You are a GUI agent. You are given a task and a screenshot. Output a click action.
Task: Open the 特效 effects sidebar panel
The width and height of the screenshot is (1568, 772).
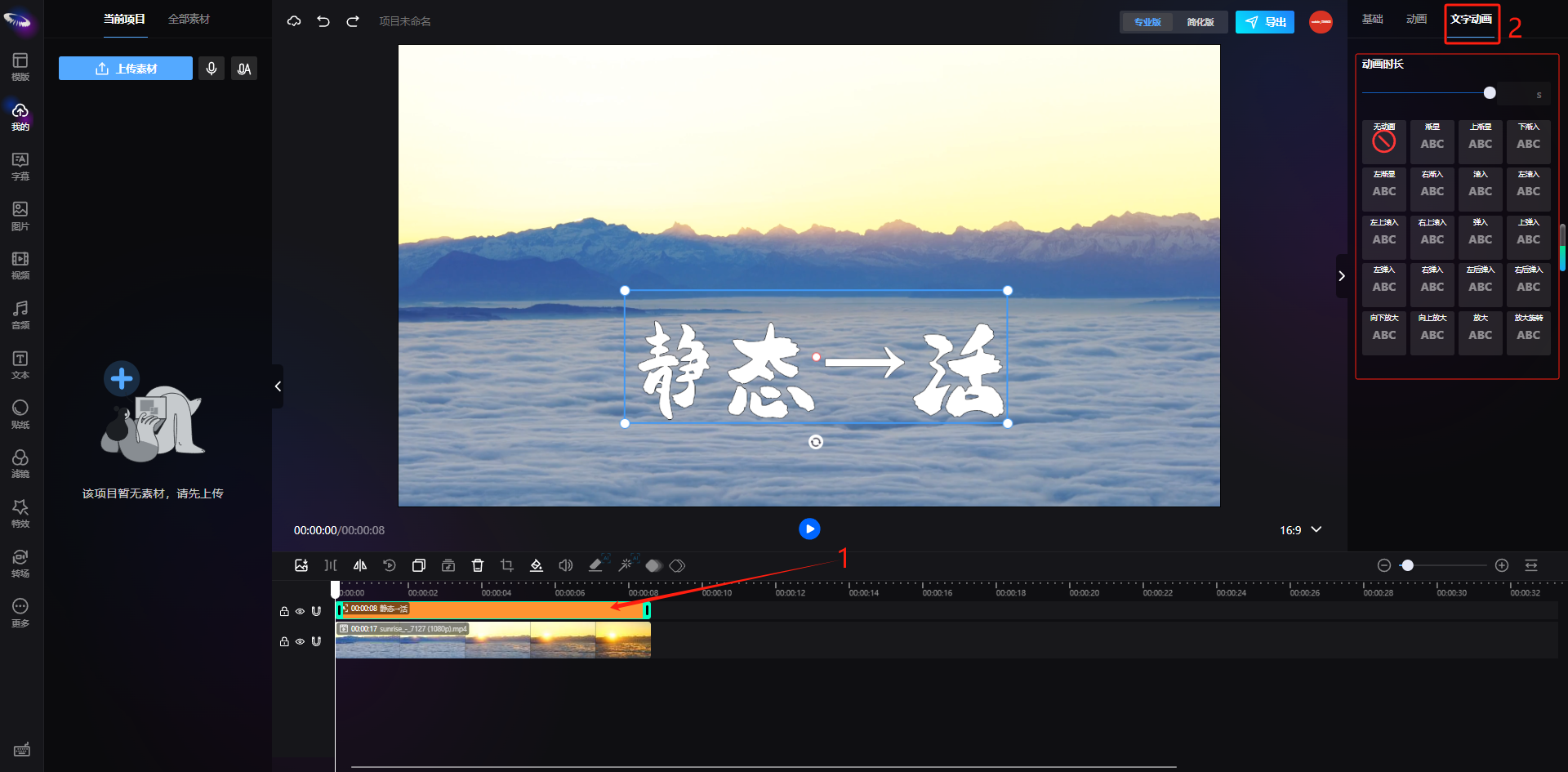tap(20, 514)
